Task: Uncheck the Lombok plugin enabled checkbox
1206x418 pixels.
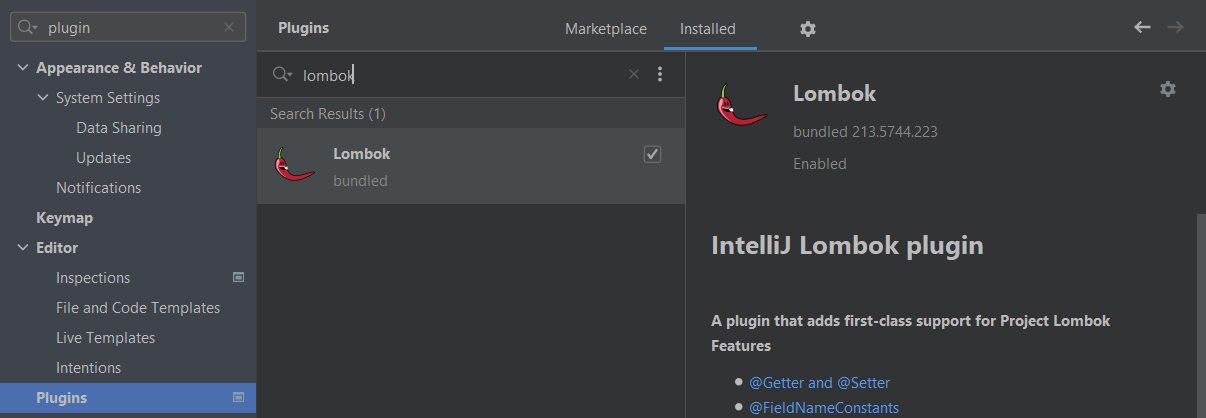Action: [652, 154]
